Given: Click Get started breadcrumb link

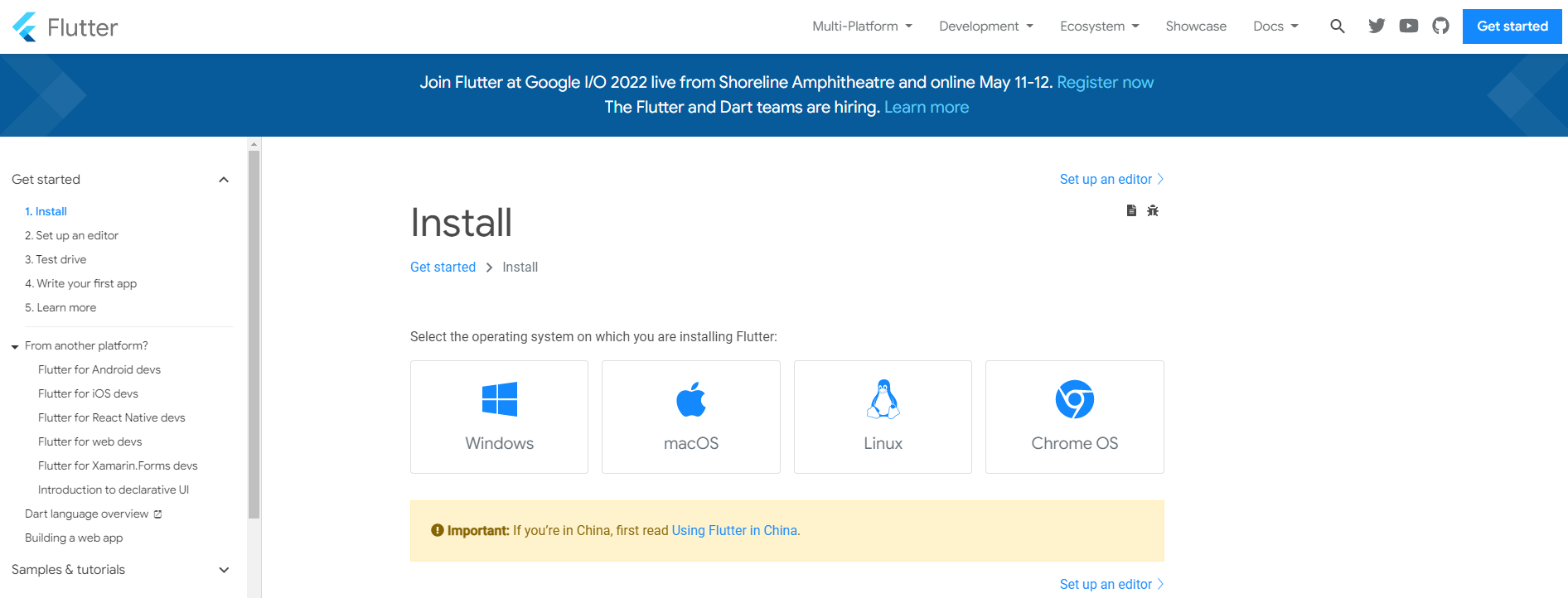Looking at the screenshot, I should pyautogui.click(x=443, y=267).
